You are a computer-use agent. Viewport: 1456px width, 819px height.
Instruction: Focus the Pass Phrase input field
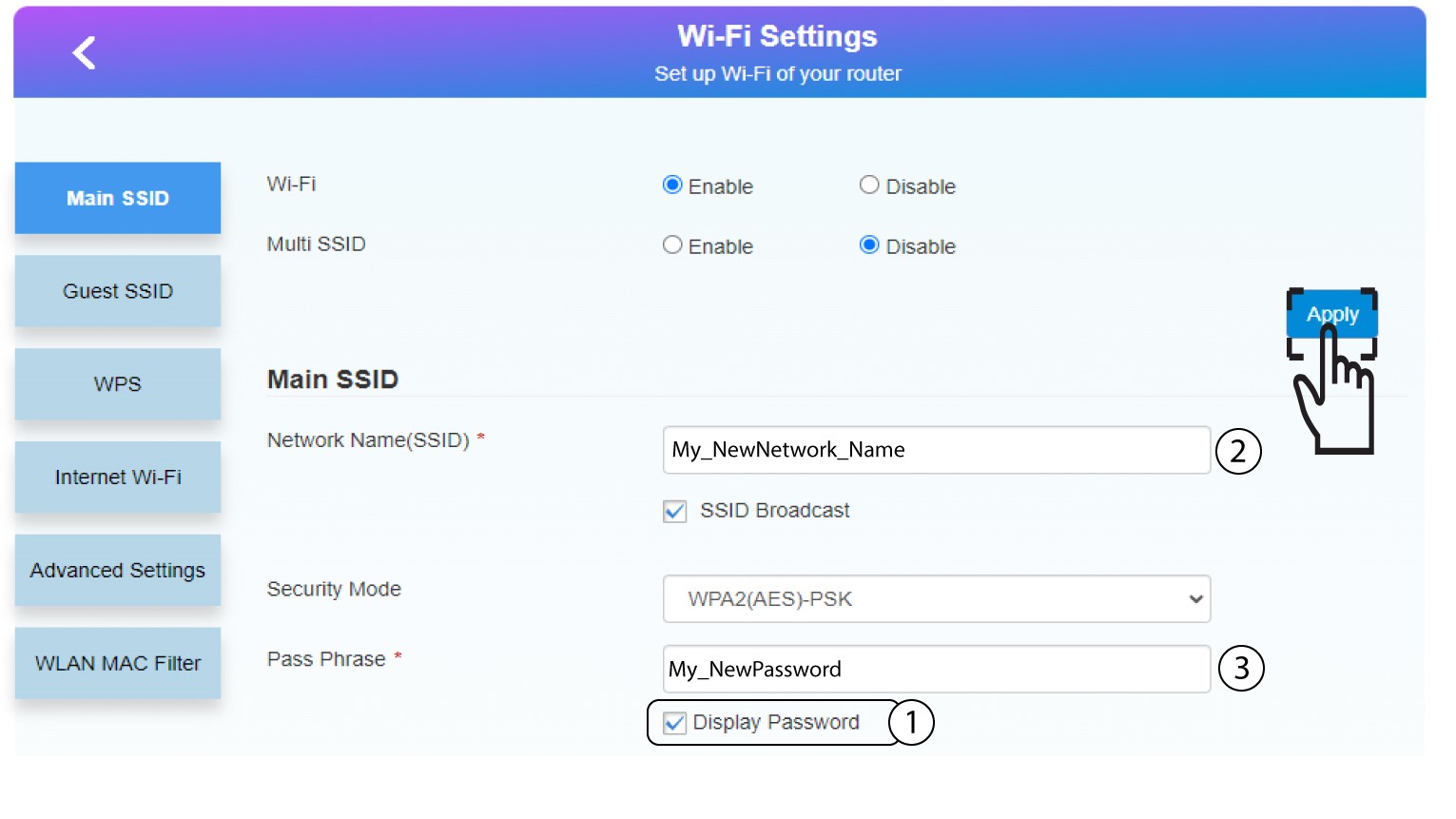tap(937, 669)
